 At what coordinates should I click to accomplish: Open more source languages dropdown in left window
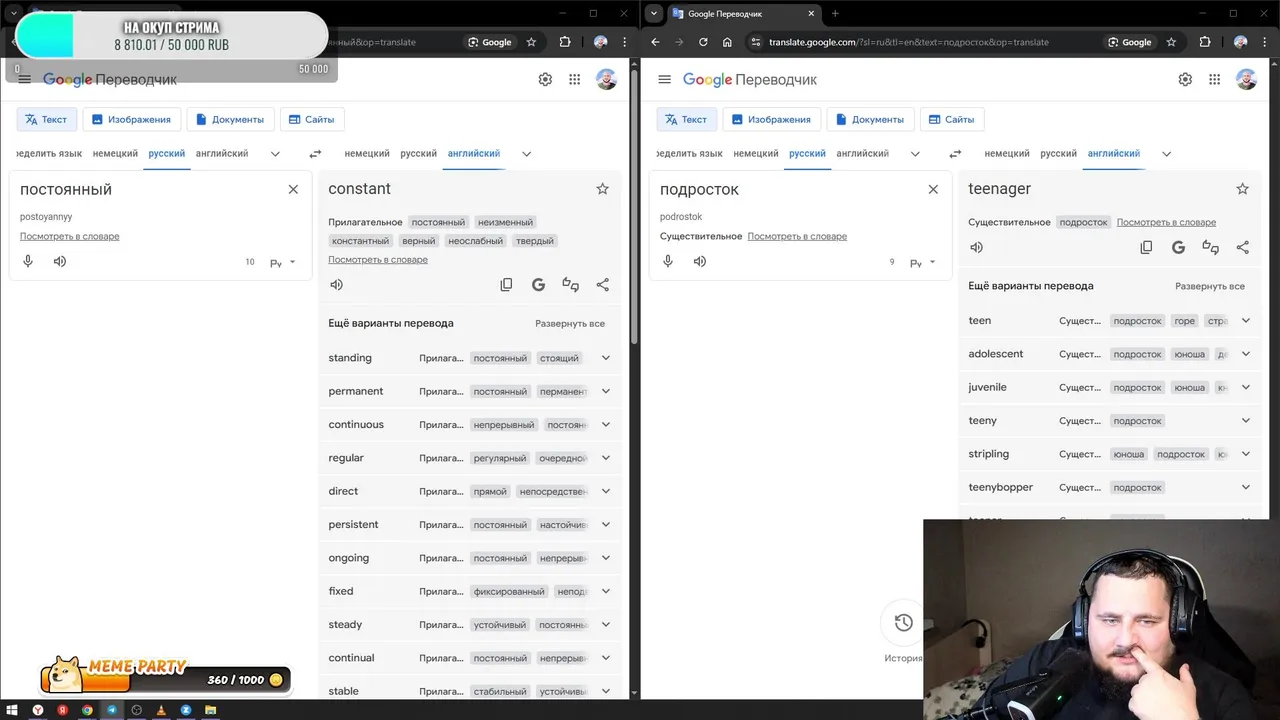(275, 154)
